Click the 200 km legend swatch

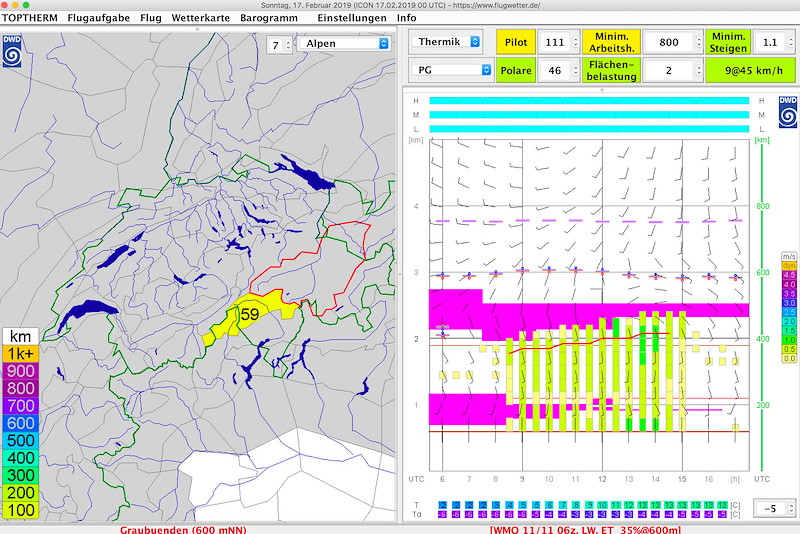[20, 492]
